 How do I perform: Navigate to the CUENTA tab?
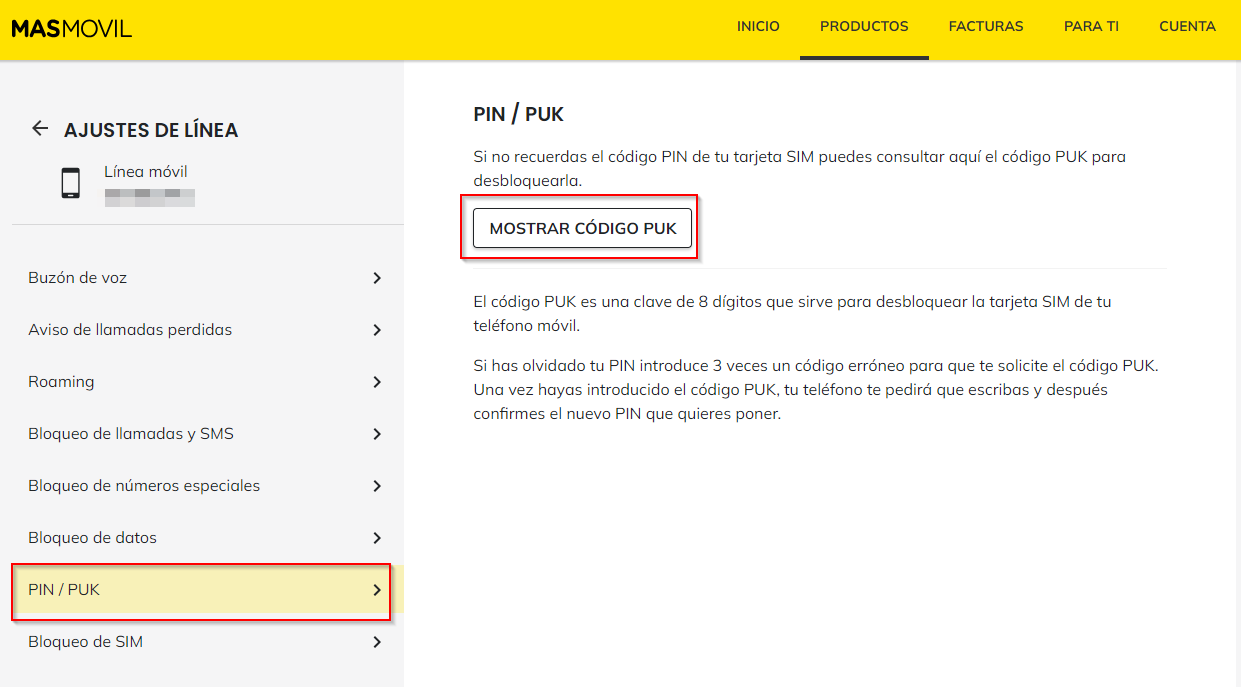(x=1187, y=27)
